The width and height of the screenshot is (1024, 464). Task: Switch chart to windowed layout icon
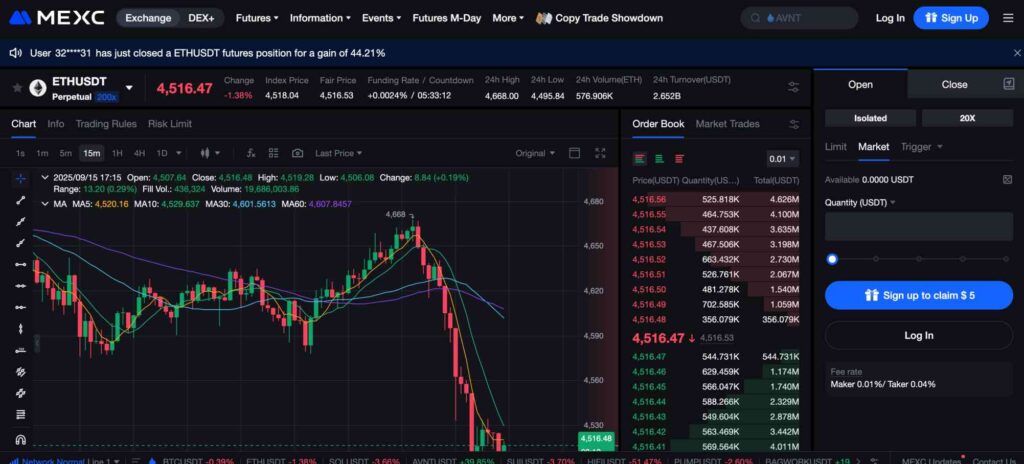pos(575,153)
